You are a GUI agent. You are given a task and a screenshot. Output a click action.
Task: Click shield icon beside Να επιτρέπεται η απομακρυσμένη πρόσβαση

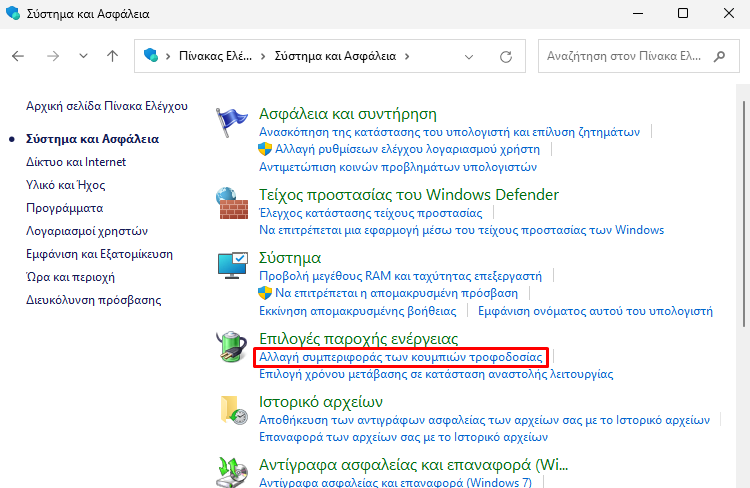265,293
